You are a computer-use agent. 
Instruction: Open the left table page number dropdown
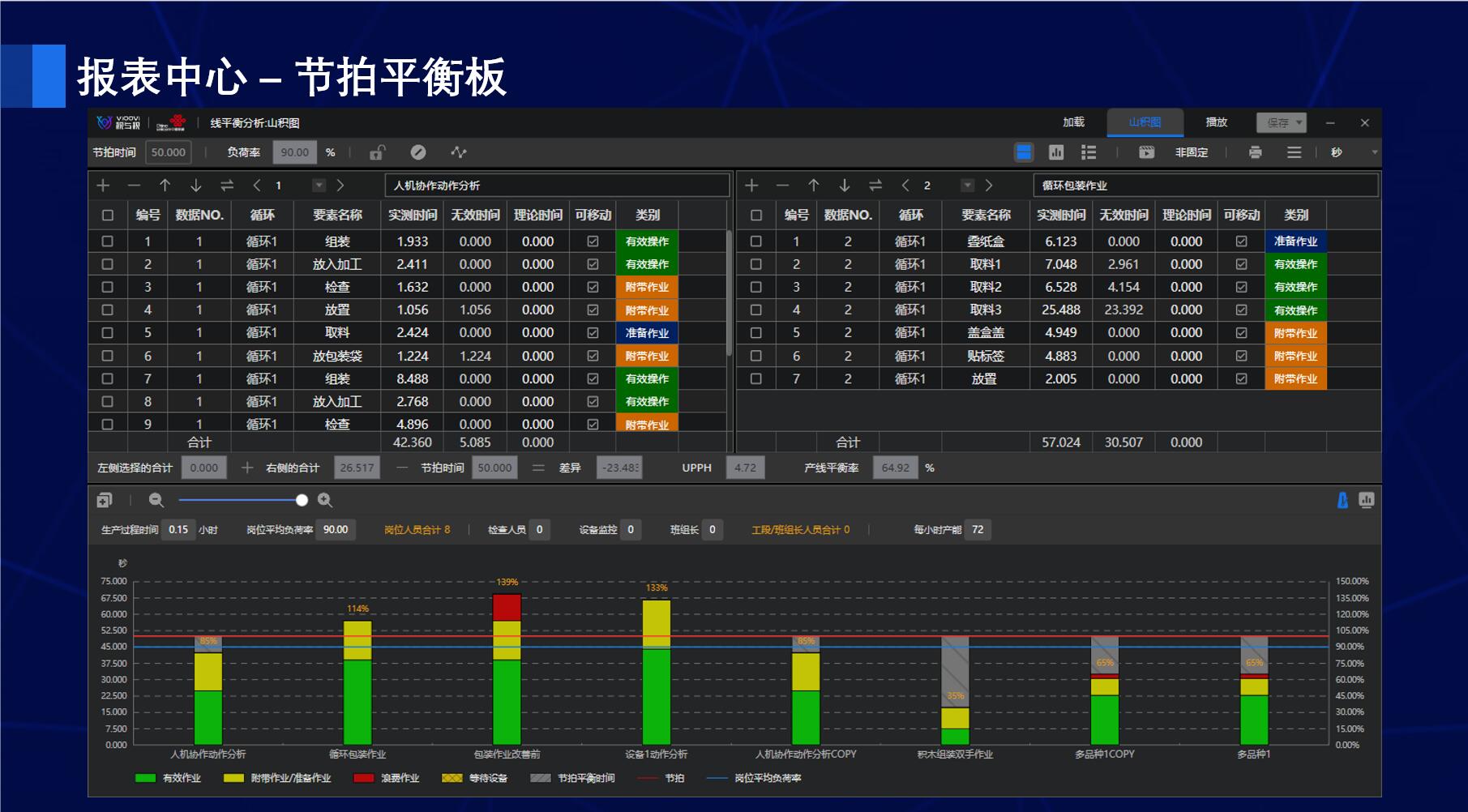click(x=319, y=186)
